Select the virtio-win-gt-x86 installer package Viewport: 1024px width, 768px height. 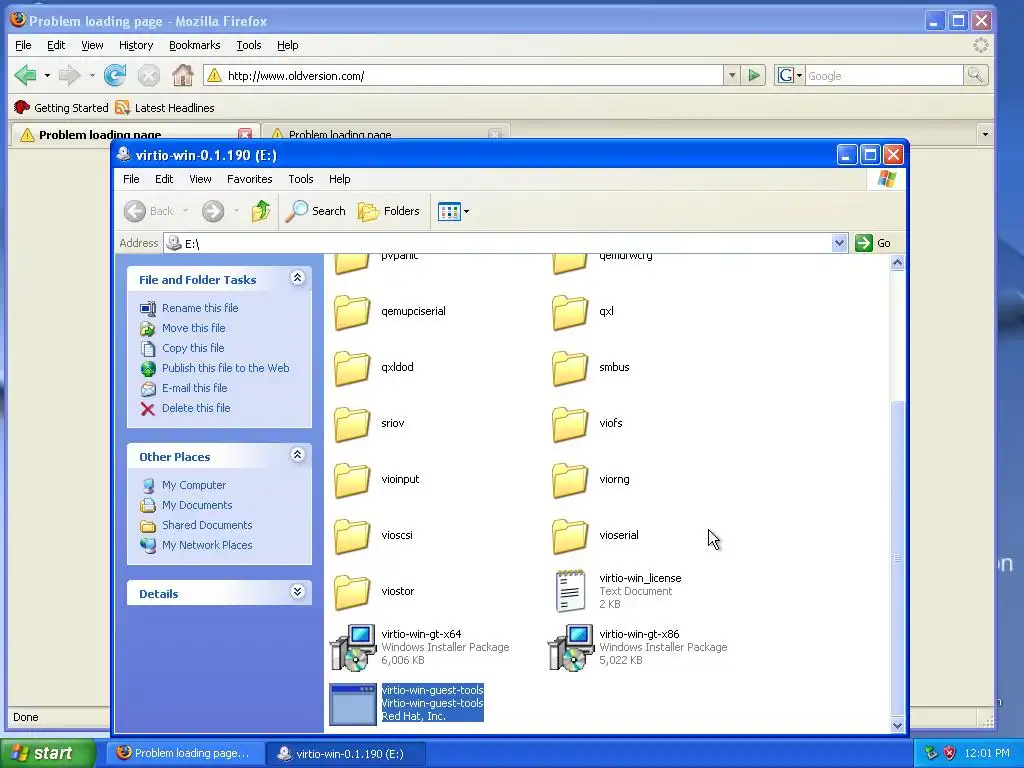click(638, 647)
